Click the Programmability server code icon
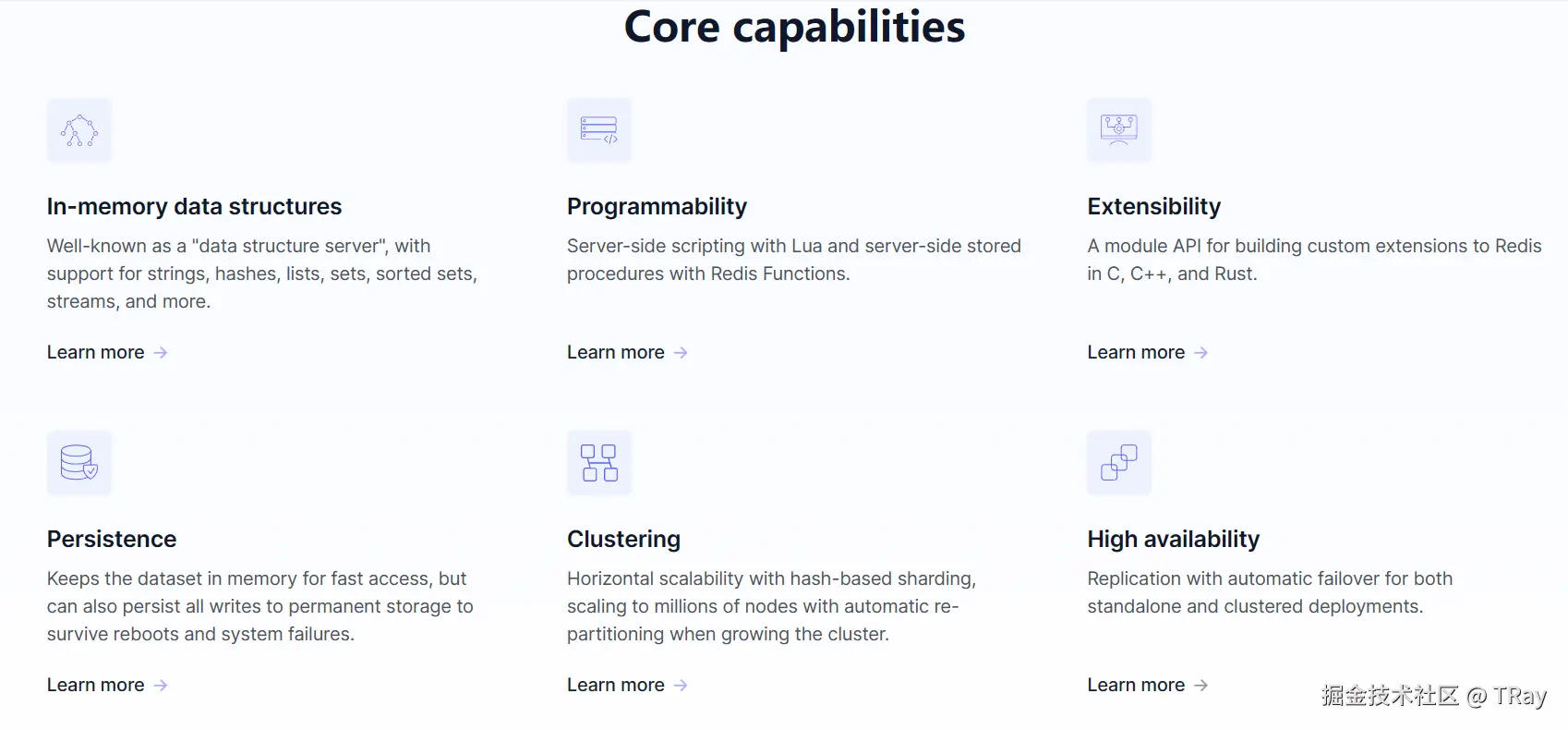The width and height of the screenshot is (1568, 730). 599,130
